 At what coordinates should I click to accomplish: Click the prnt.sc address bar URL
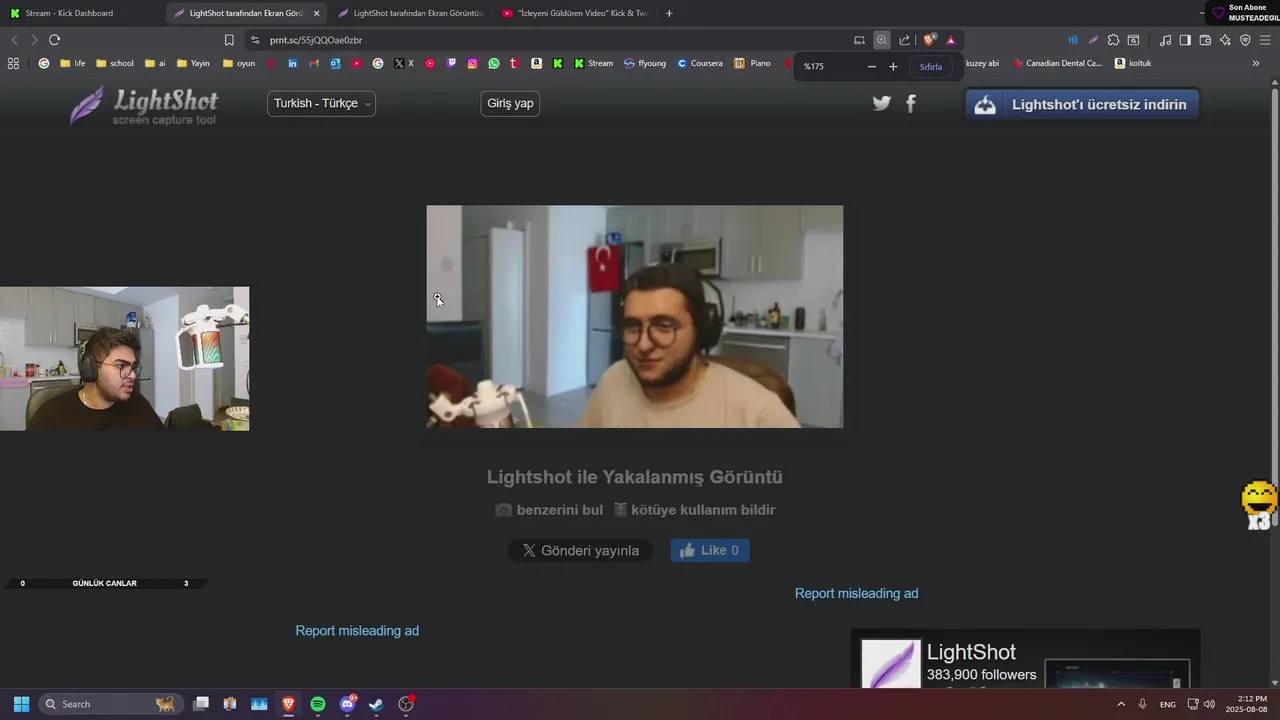coord(316,40)
